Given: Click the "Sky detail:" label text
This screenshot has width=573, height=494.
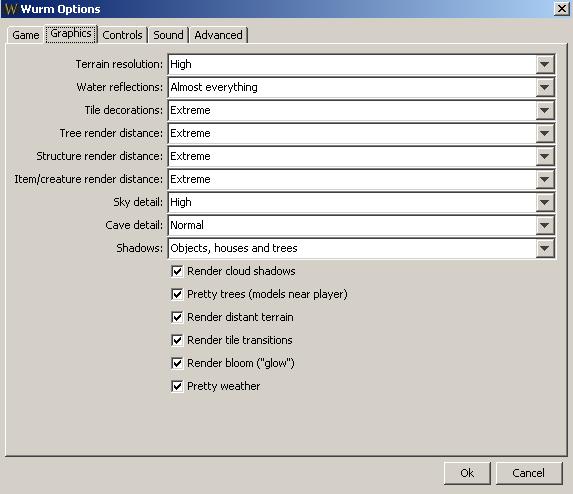Looking at the screenshot, I should point(138,202).
